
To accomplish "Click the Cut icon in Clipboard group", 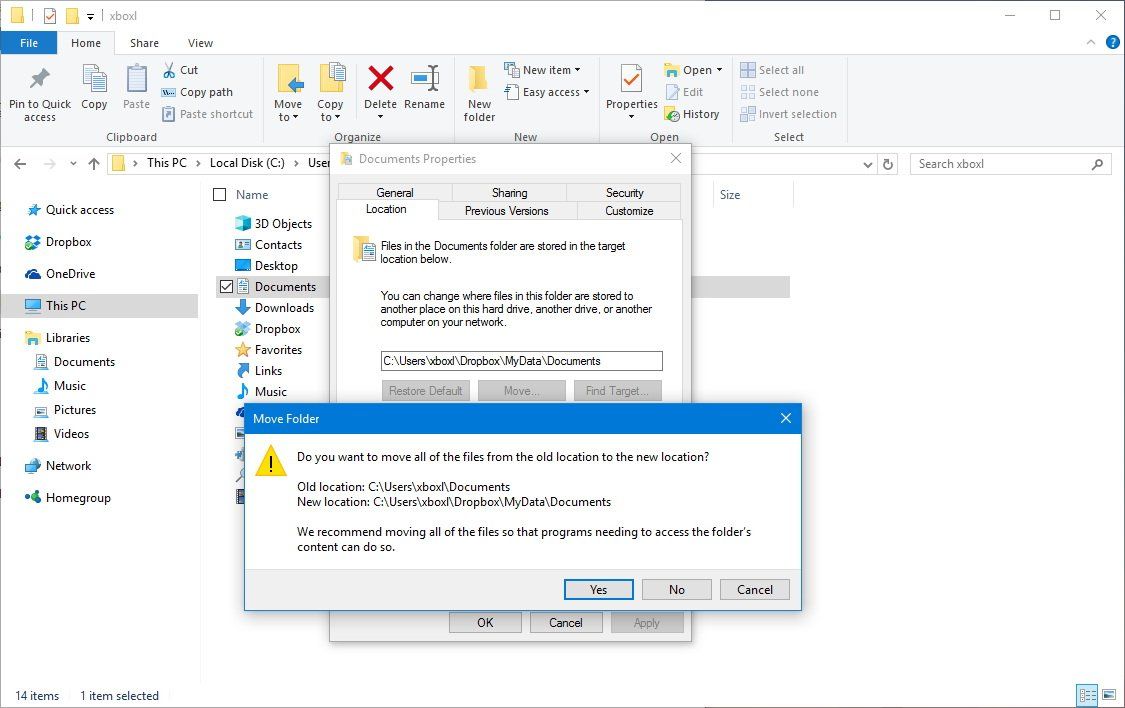I will coord(172,69).
